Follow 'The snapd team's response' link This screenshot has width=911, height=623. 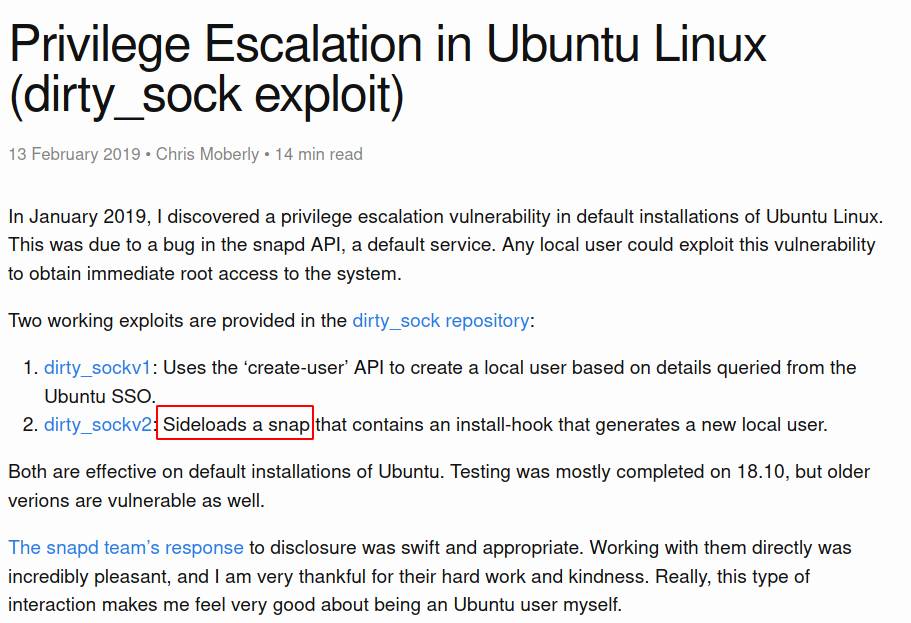pyautogui.click(x=125, y=547)
